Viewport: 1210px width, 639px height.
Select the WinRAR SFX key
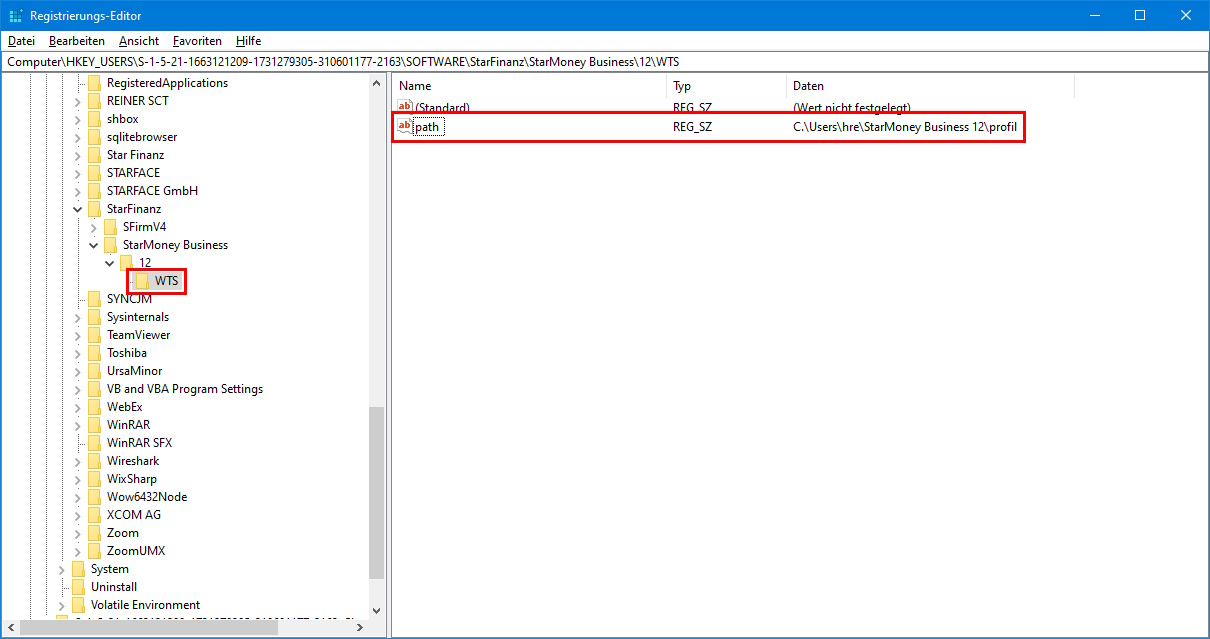click(x=140, y=443)
